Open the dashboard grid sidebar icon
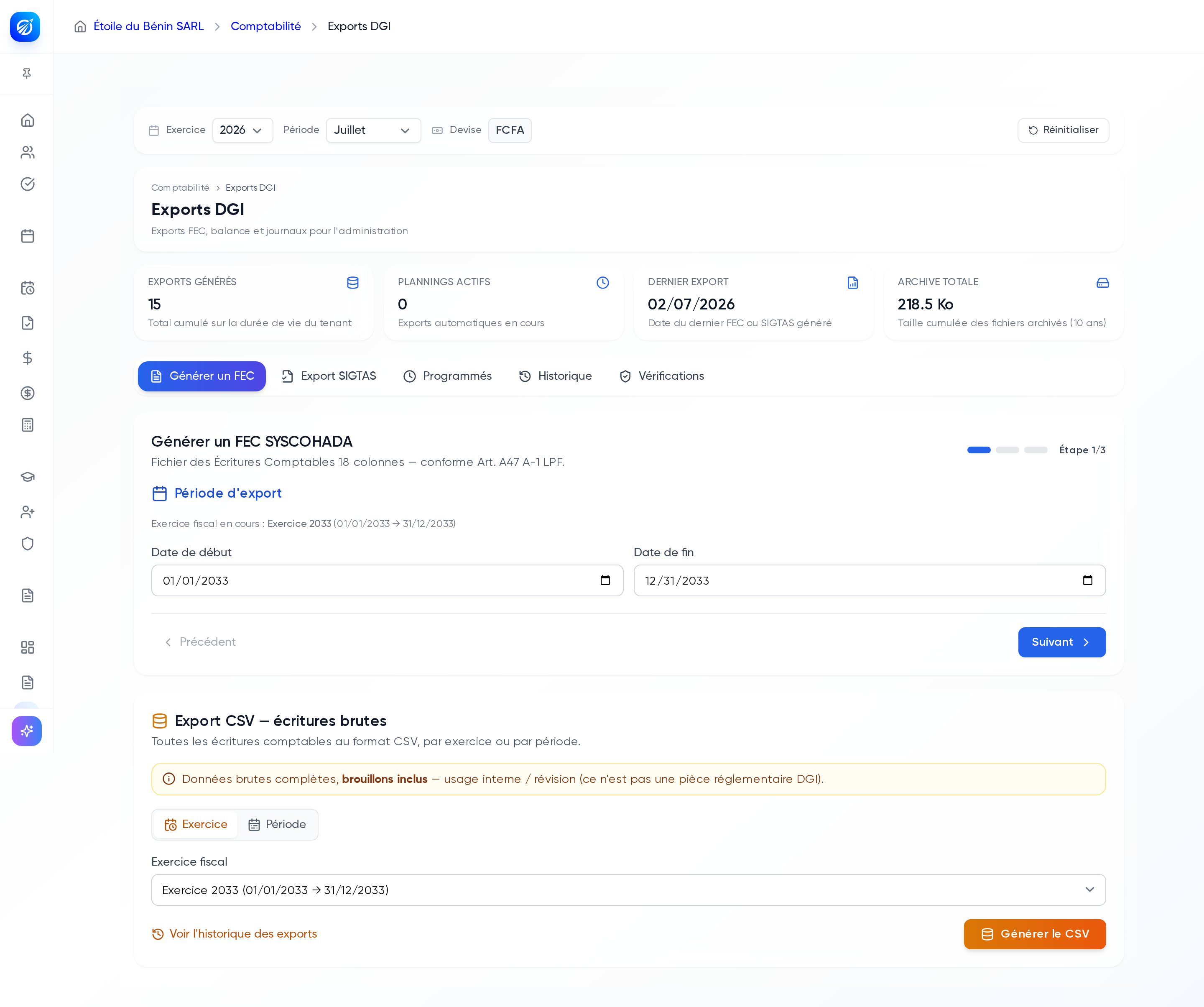Image resolution: width=1204 pixels, height=1007 pixels. [28, 647]
